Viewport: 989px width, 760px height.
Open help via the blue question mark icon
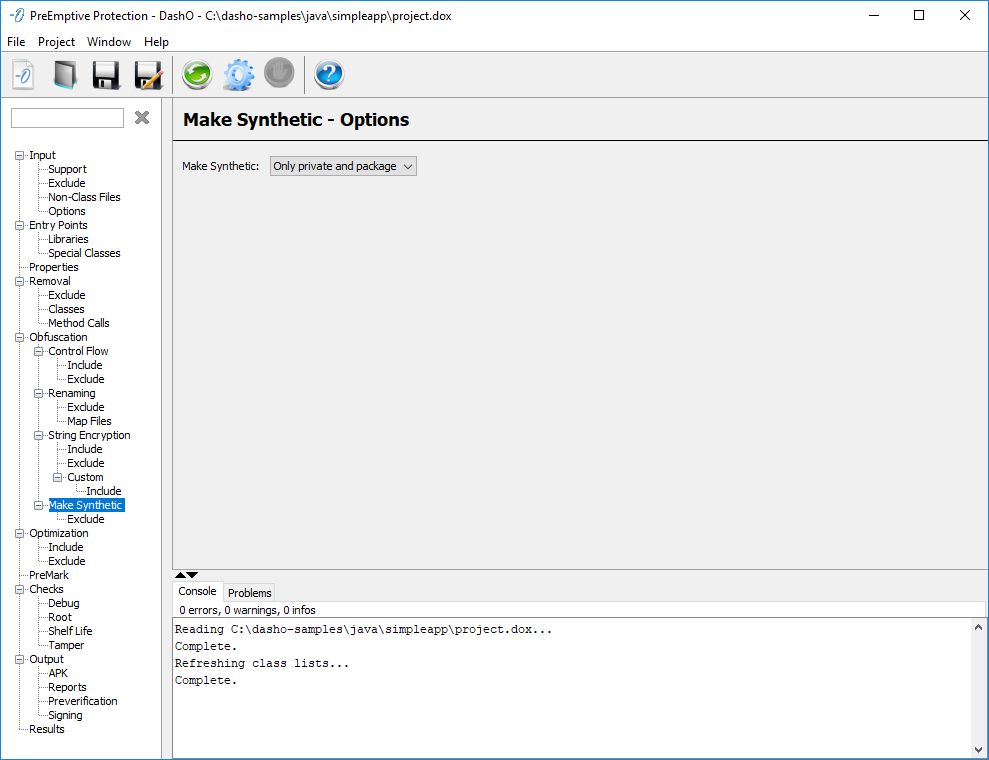(329, 75)
